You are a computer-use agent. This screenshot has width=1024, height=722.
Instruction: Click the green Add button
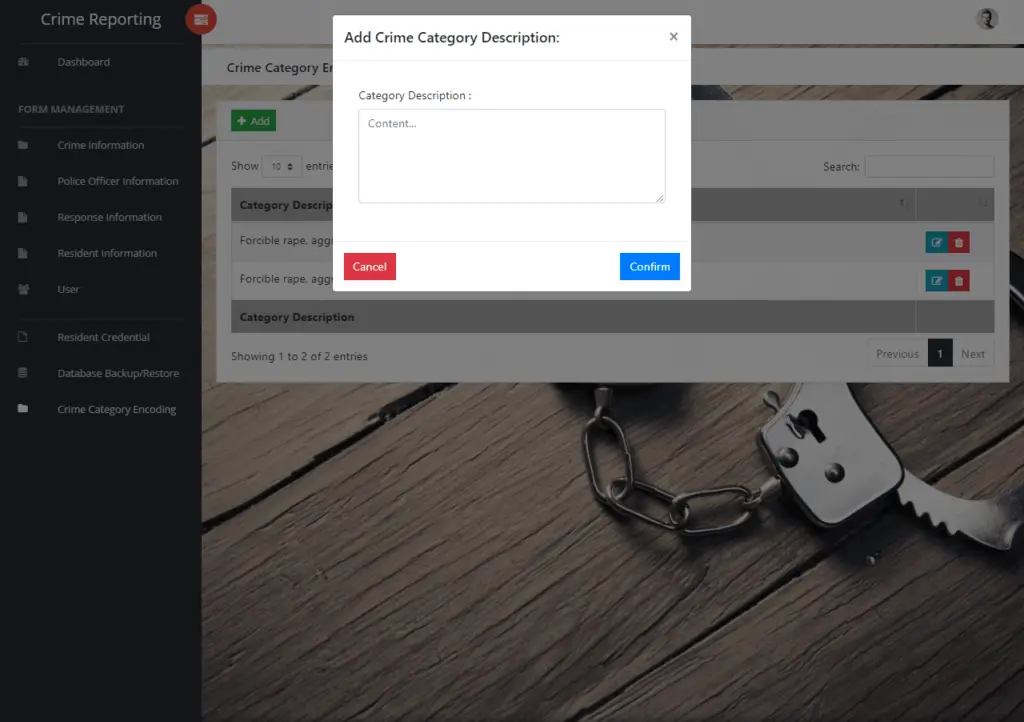click(x=253, y=120)
